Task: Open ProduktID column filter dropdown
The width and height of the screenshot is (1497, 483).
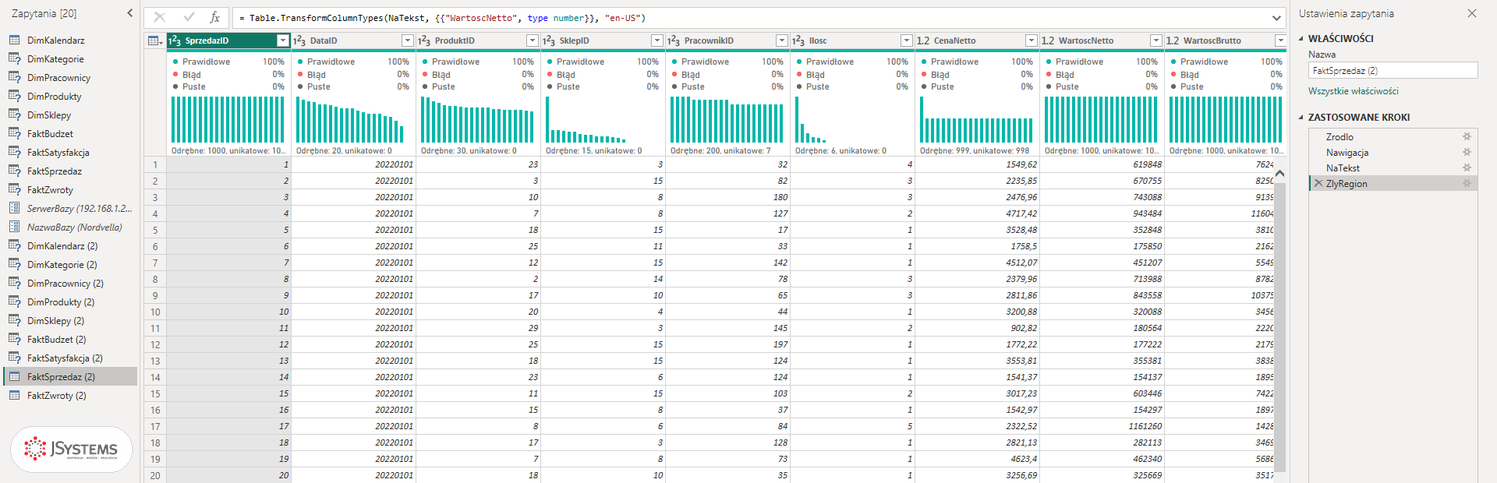Action: click(x=532, y=40)
